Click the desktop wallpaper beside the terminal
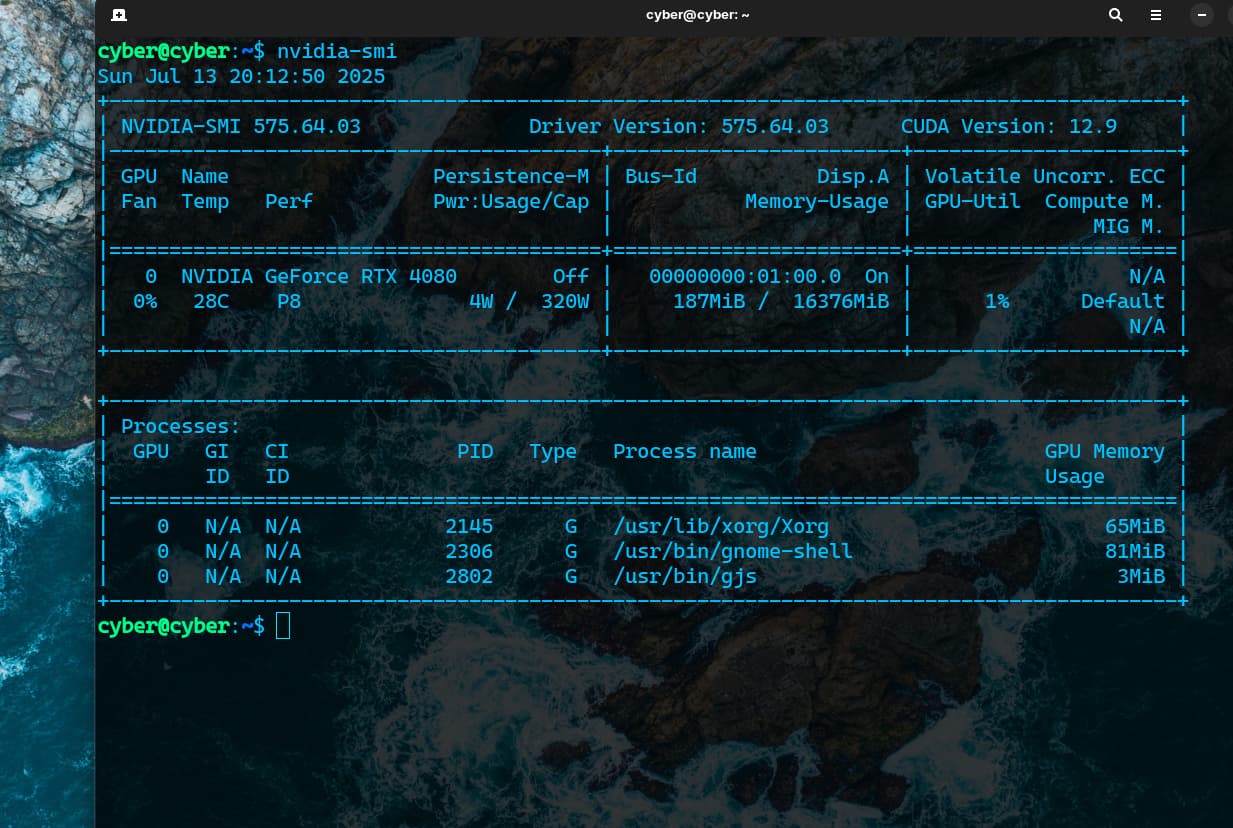1233x828 pixels. point(46,400)
